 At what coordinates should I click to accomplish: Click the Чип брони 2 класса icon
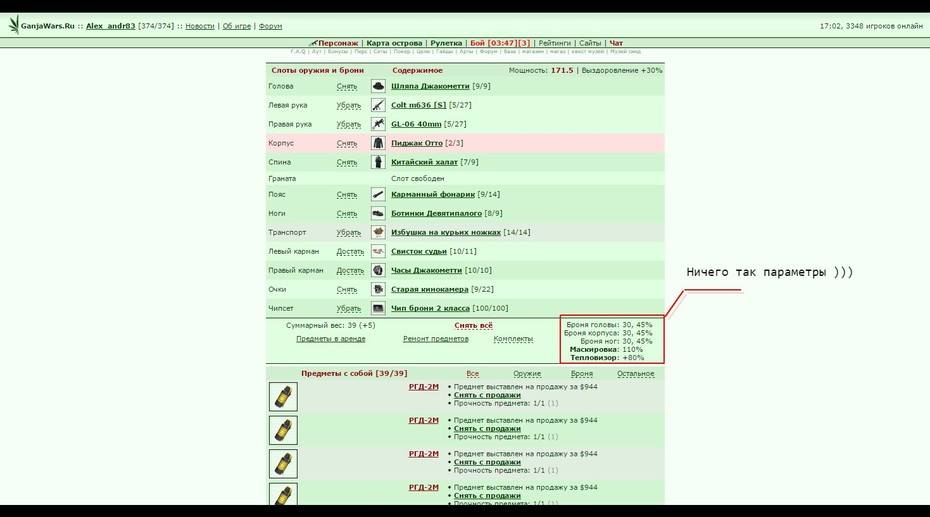(x=378, y=308)
